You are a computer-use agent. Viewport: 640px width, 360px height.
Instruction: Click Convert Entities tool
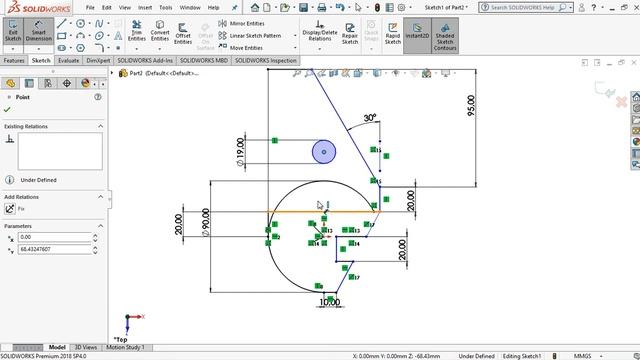click(x=160, y=31)
